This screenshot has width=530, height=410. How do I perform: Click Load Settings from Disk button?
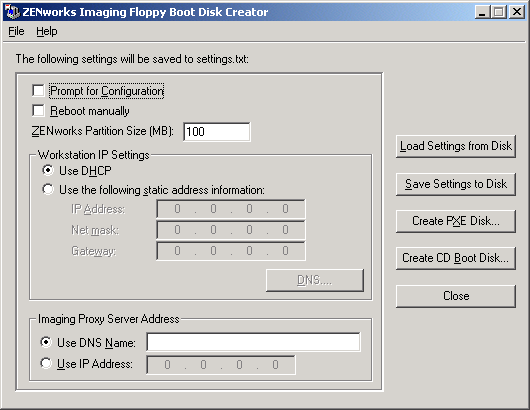(x=456, y=146)
